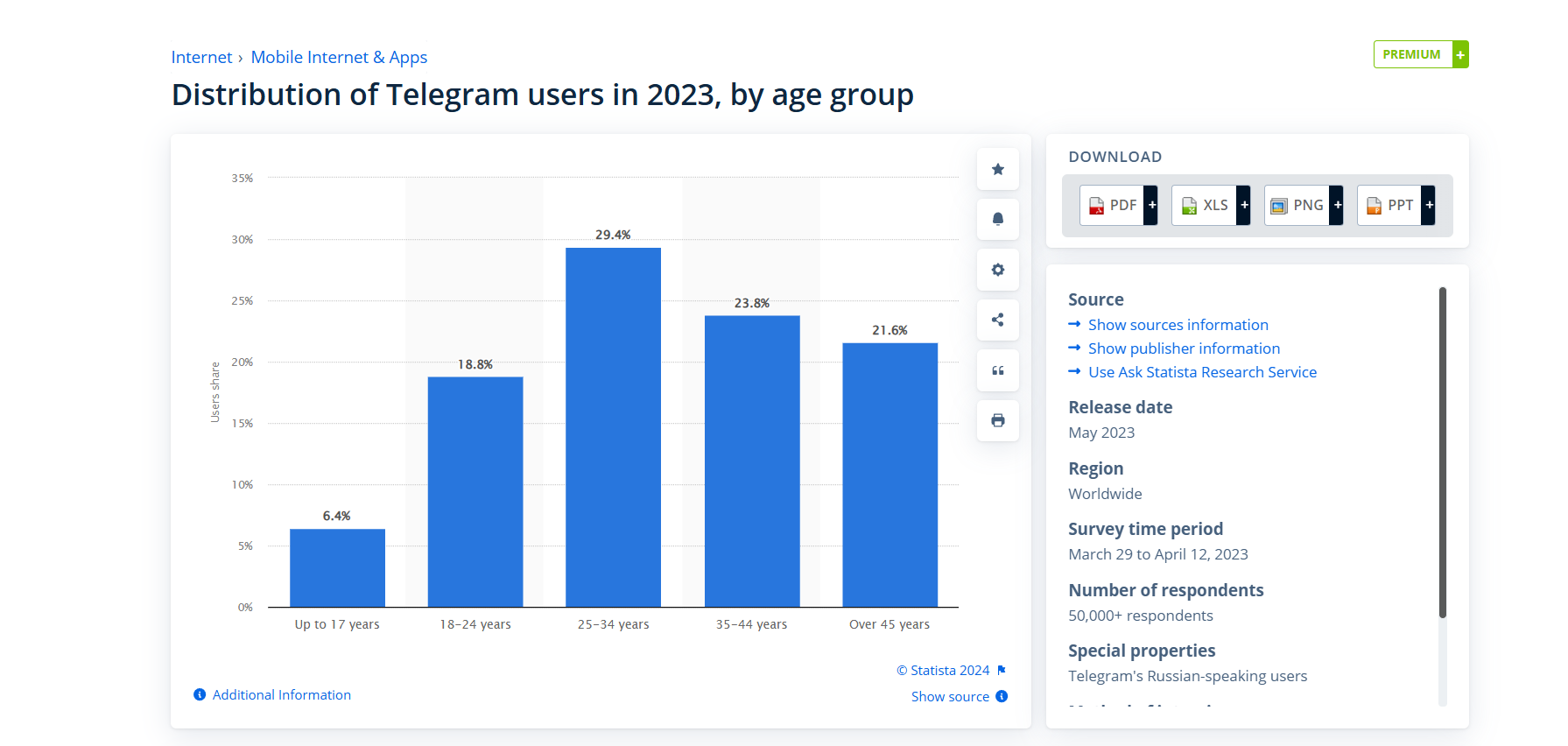Open the Internet breadcrumb link

[201, 57]
